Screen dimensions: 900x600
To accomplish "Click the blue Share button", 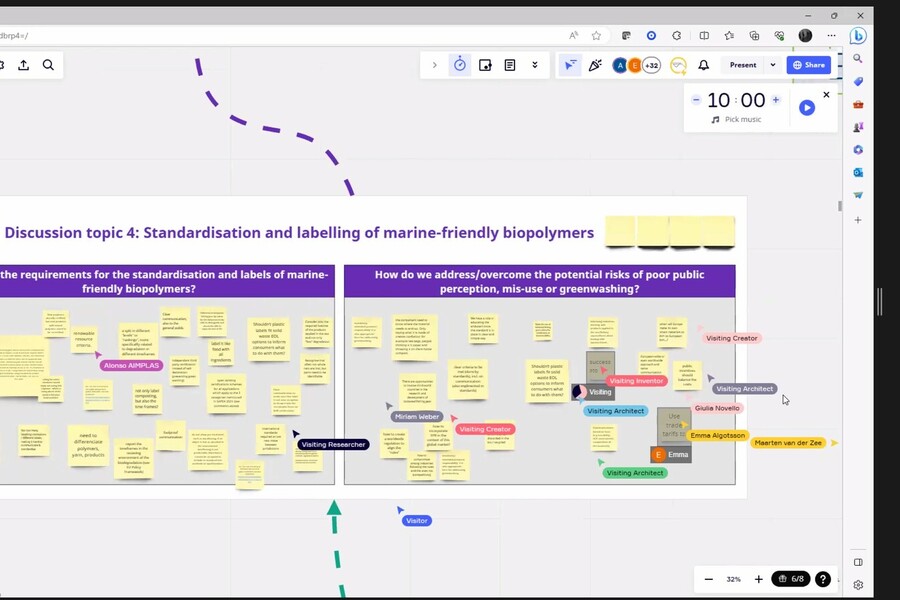I will point(808,65).
